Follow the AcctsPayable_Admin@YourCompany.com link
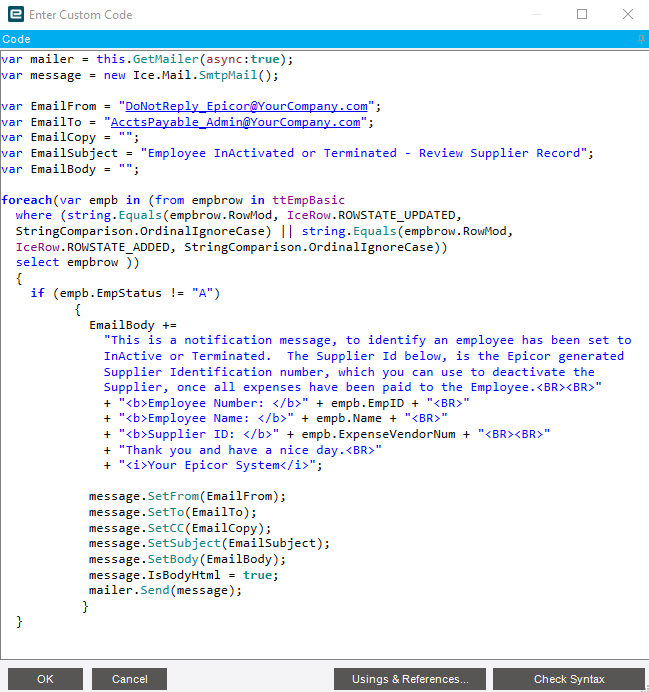649x692 pixels. point(235,122)
